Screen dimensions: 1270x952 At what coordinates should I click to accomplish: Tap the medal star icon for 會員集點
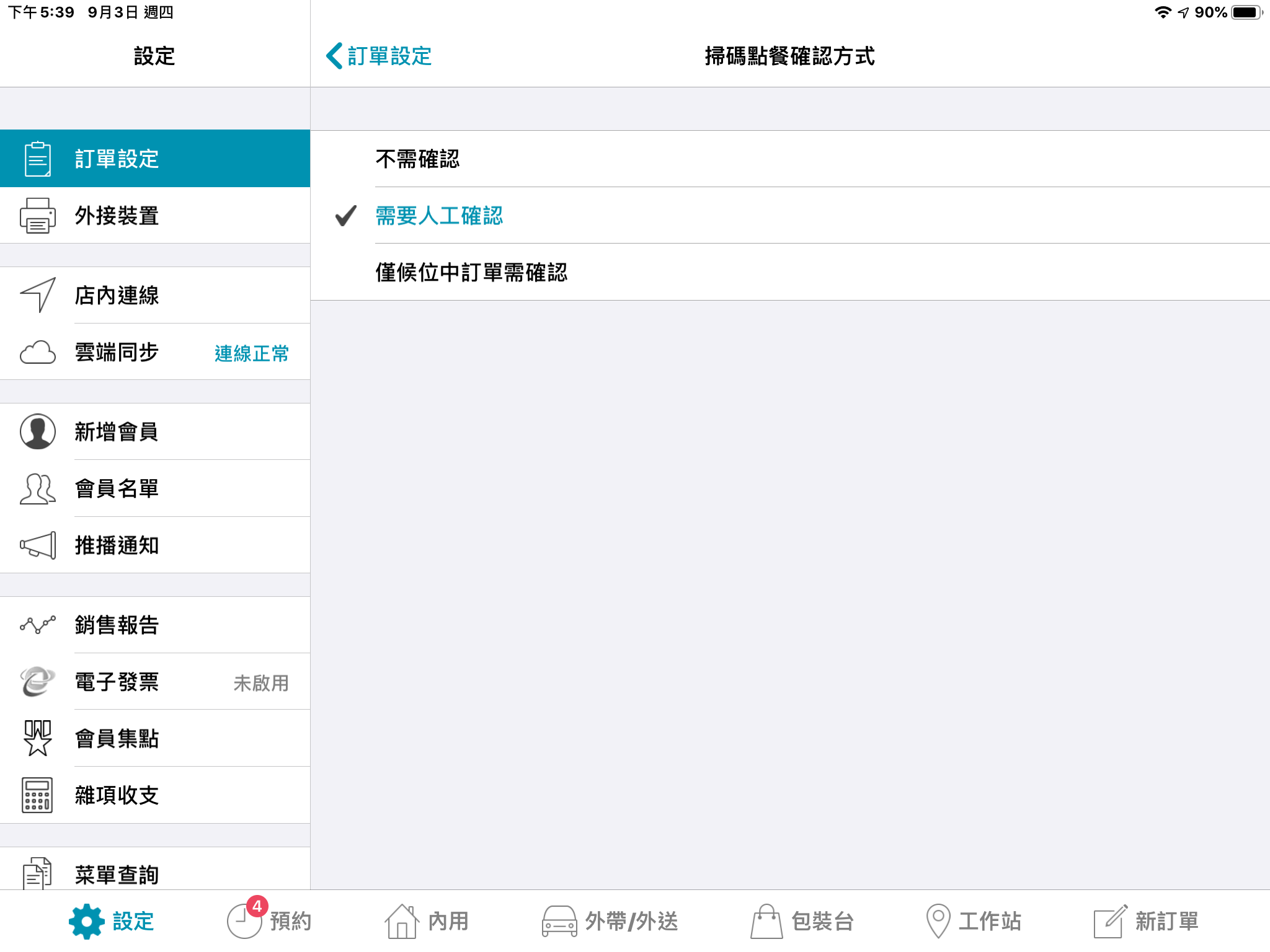click(37, 738)
